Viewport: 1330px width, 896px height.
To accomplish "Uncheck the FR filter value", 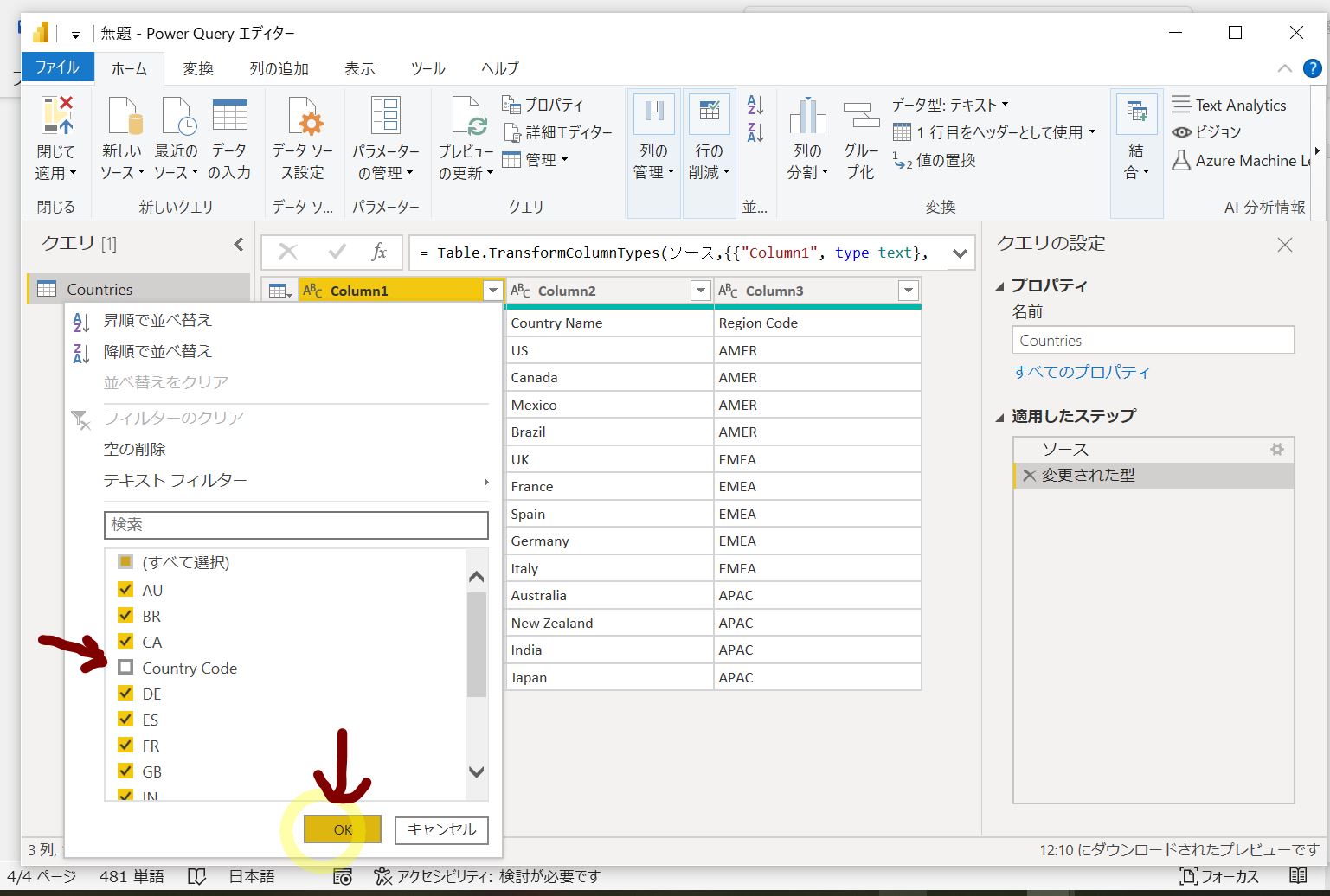I will (x=125, y=746).
